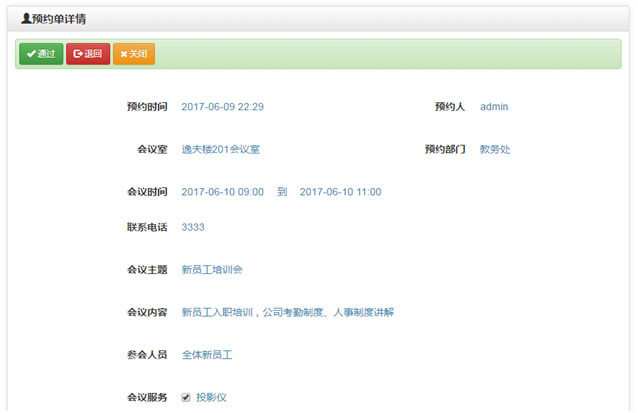This screenshot has width=638, height=413.
Task: Click the meeting topic 新员工培训会
Action: point(212,270)
